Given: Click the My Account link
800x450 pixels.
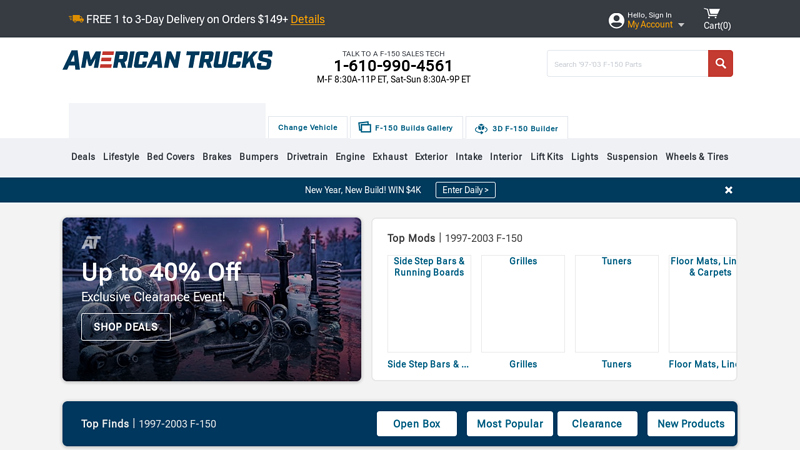Looking at the screenshot, I should coord(650,24).
